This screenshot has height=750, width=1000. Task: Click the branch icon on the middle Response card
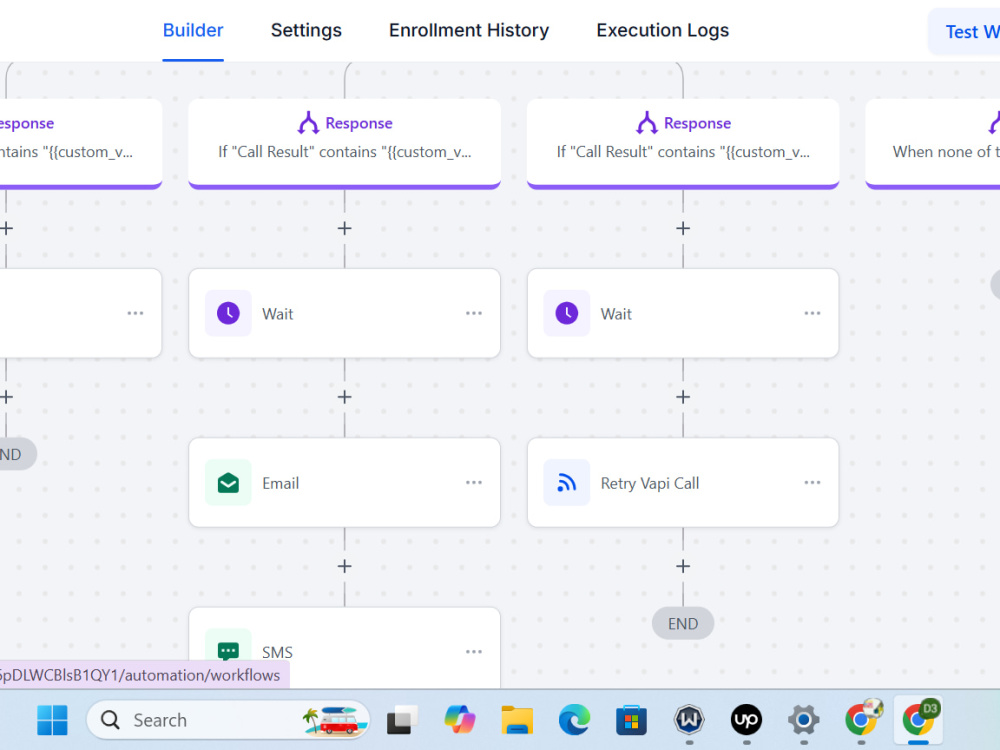(x=308, y=122)
